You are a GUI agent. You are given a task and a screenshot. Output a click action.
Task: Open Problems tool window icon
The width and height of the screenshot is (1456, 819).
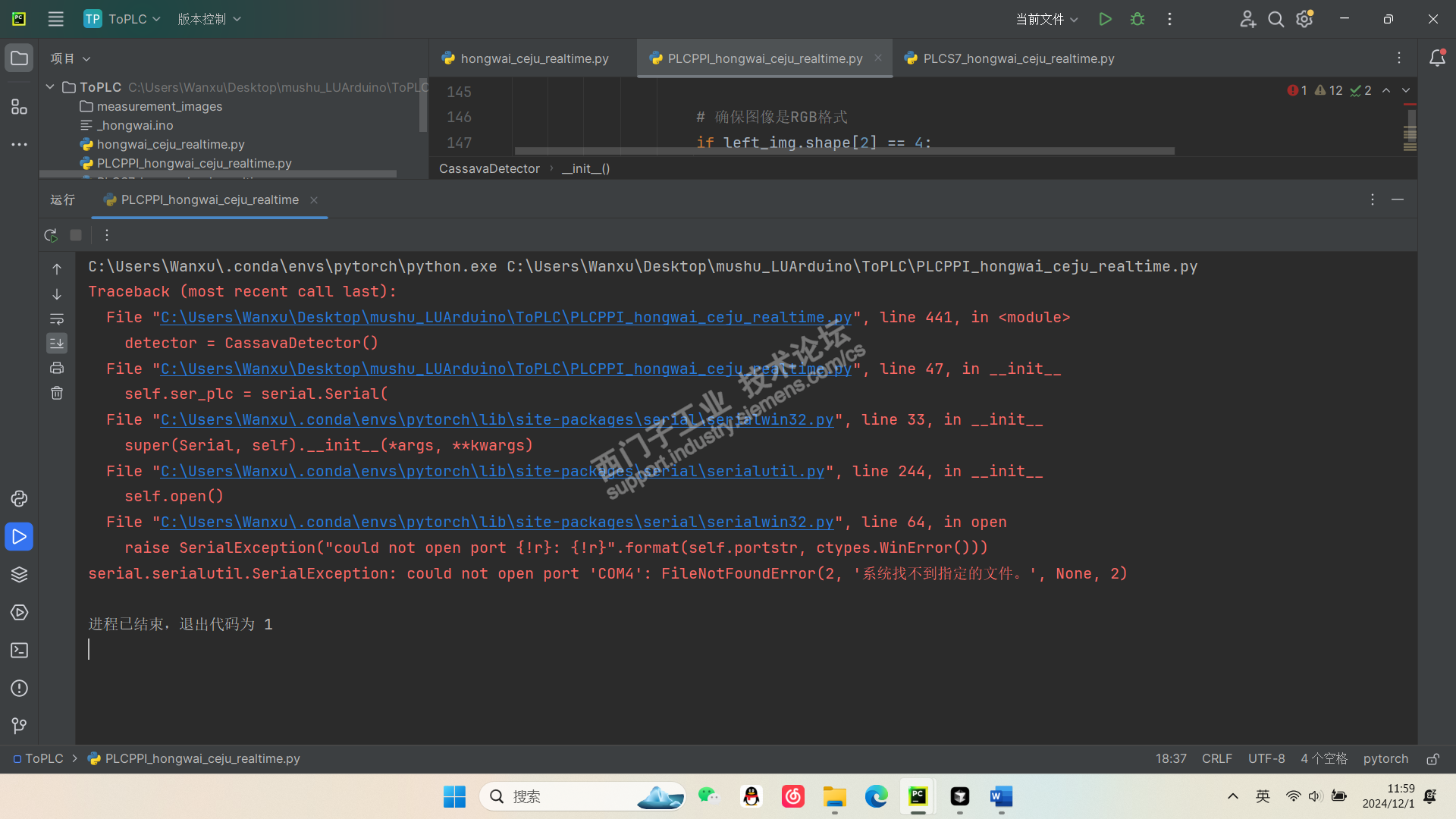click(x=19, y=689)
